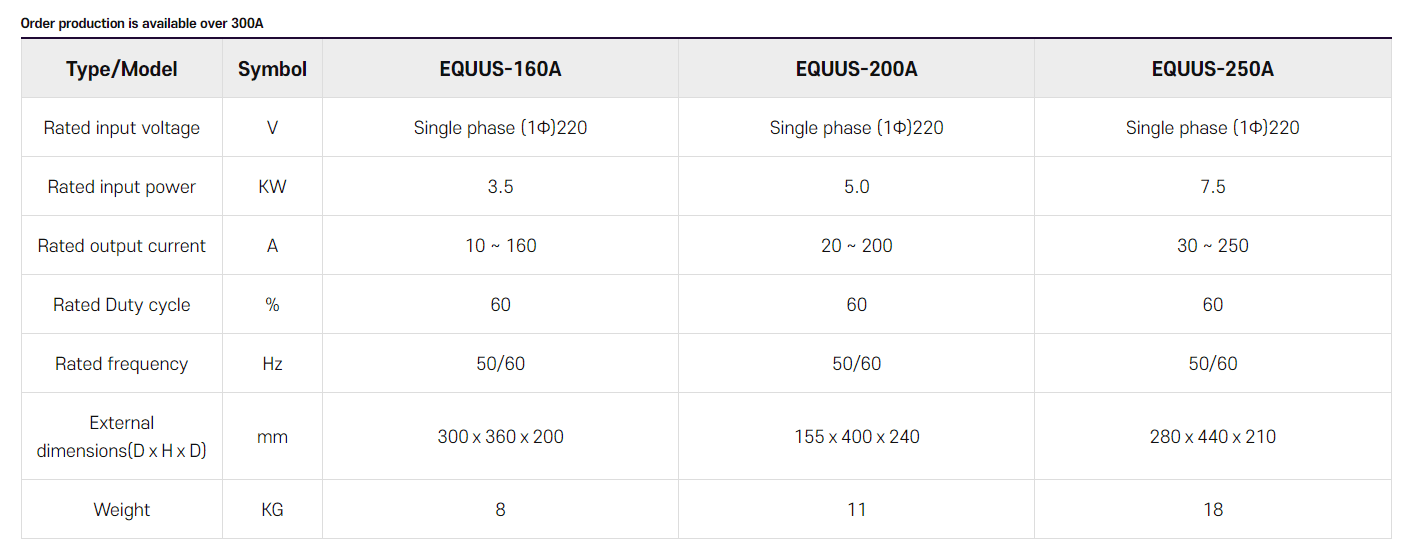Click the Rated input power row label
Viewport: 1408px width, 551px height.
tap(122, 187)
